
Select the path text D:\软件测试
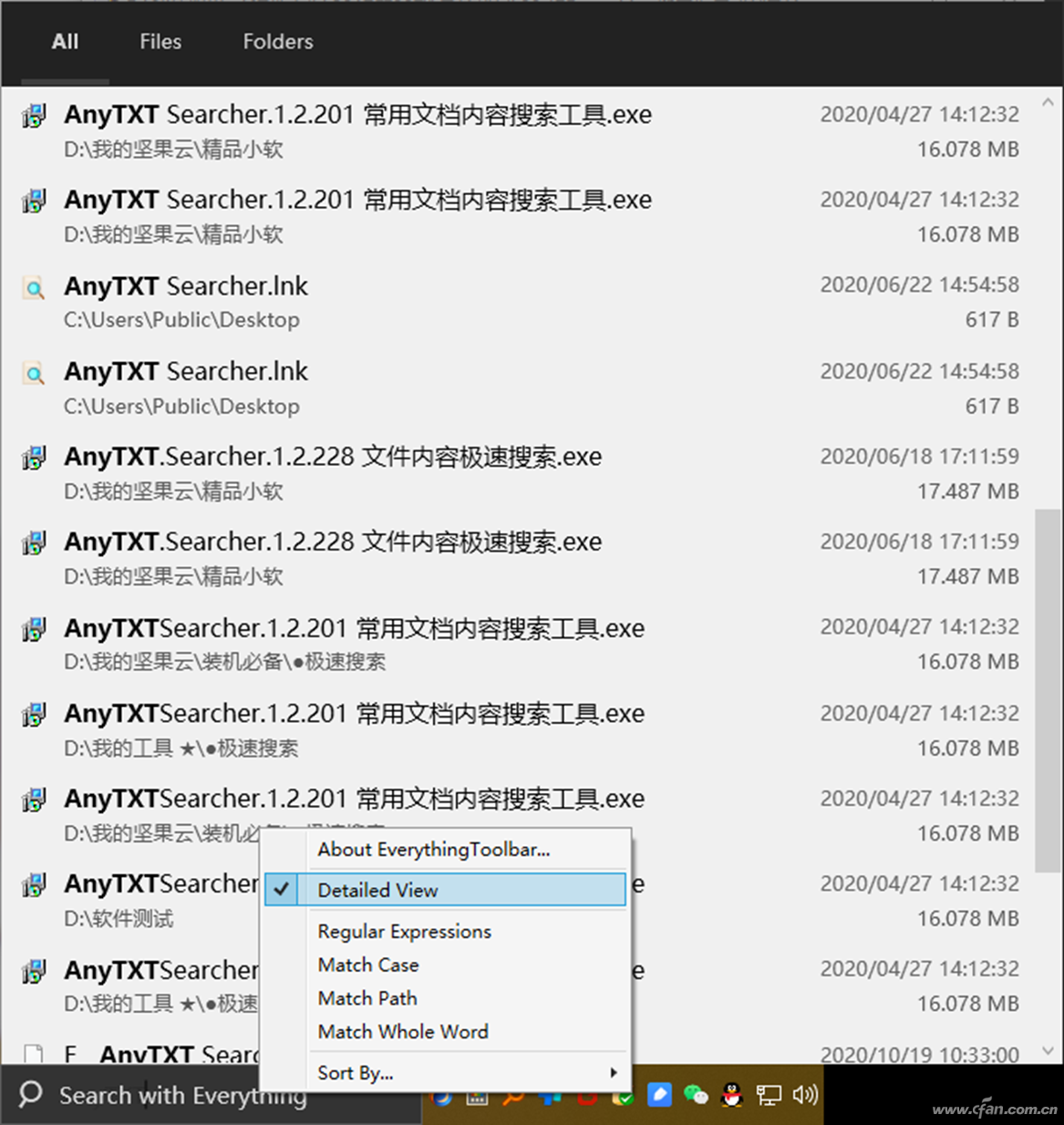coord(119,919)
